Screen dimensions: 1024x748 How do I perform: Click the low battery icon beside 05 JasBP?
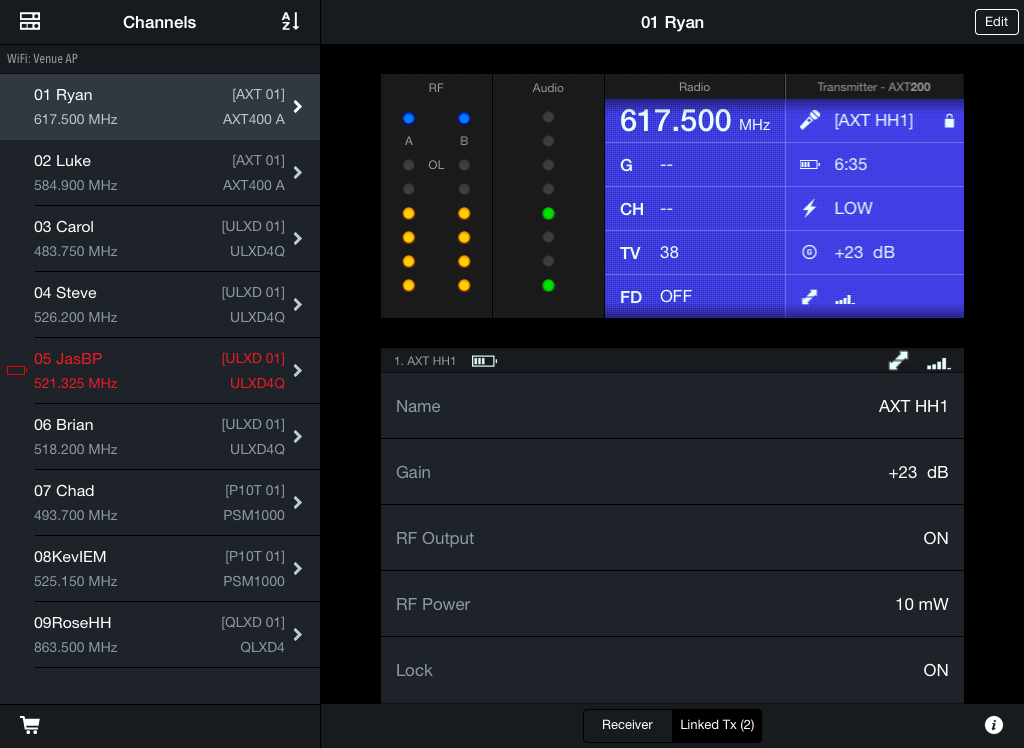[16, 371]
